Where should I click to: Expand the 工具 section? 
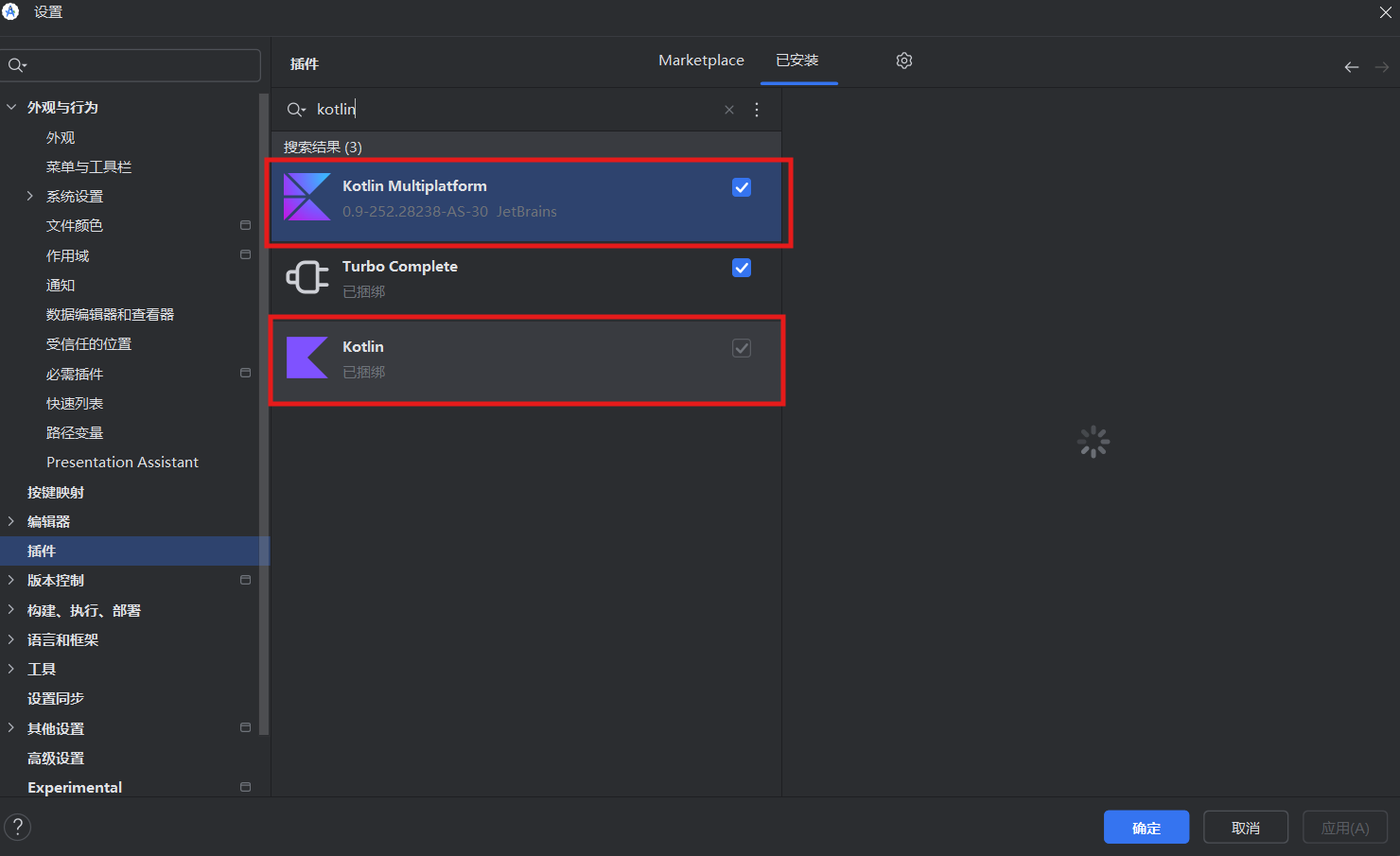click(x=11, y=669)
